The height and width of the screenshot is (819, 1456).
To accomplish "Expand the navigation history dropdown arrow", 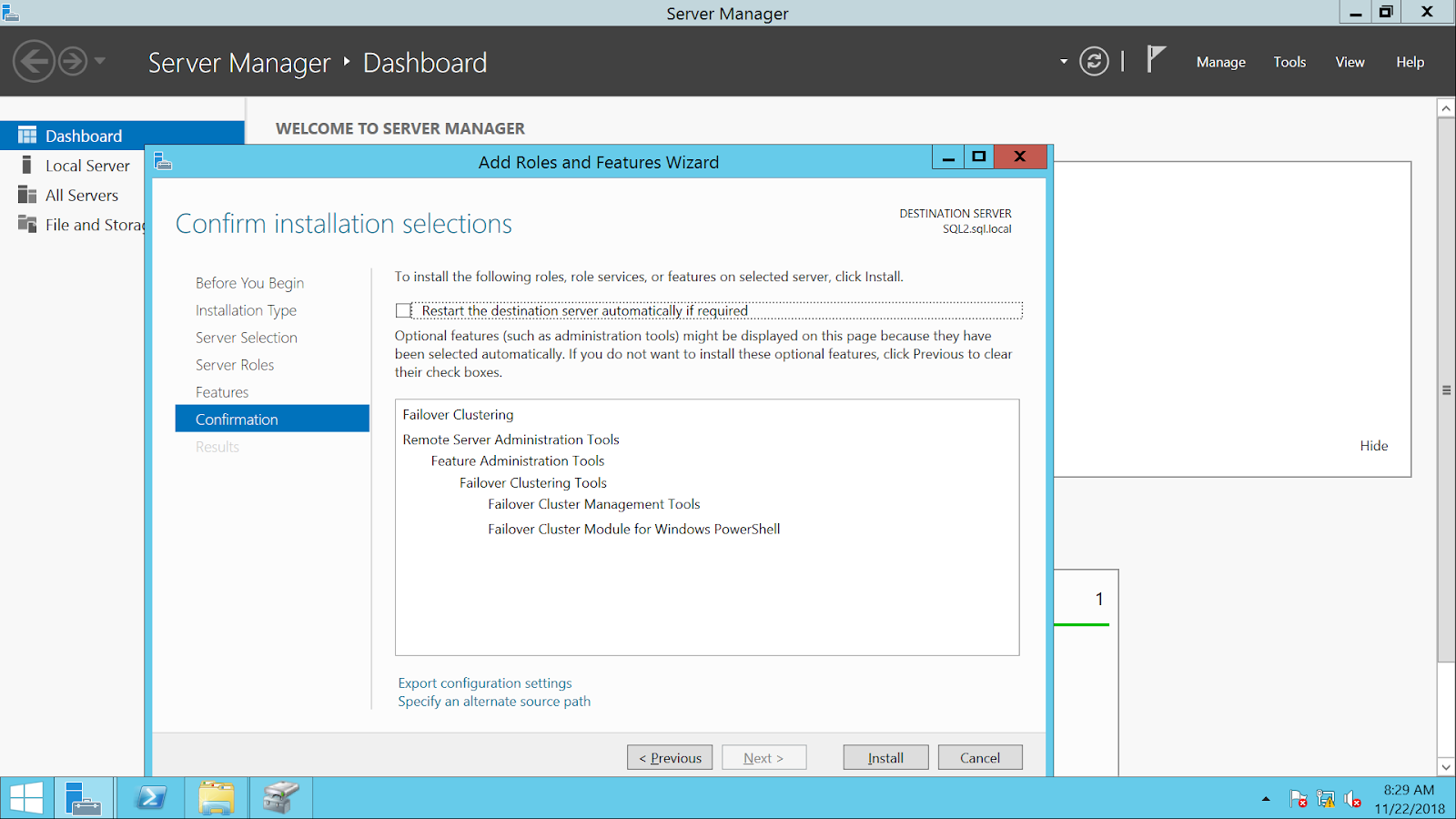I will coord(99,62).
